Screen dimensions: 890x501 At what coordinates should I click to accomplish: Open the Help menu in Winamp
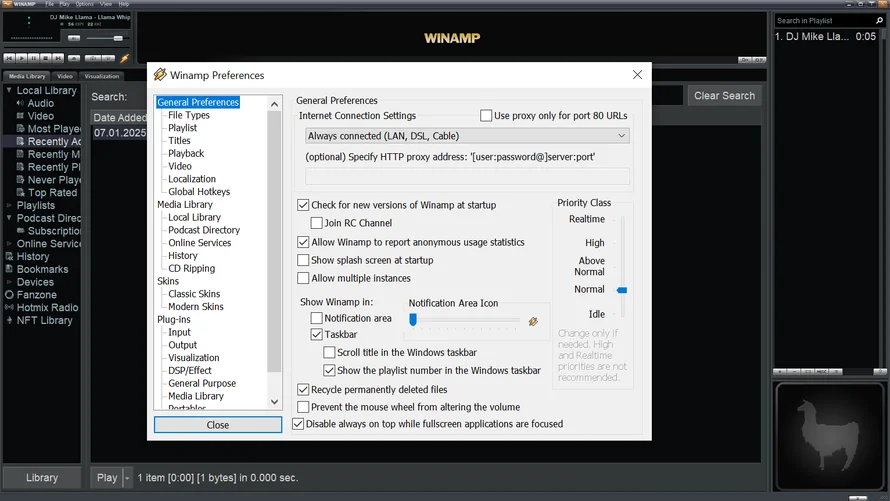point(124,4)
